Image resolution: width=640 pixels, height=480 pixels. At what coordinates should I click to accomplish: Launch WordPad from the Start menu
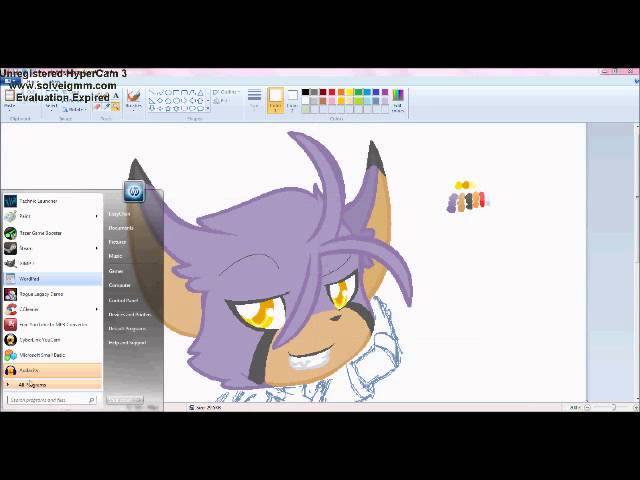(x=52, y=279)
